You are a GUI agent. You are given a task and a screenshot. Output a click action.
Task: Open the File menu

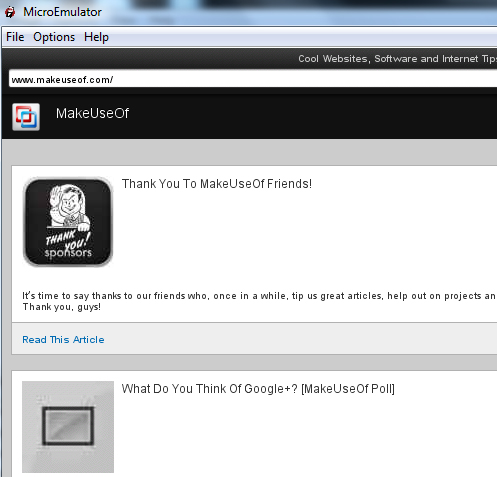point(15,37)
